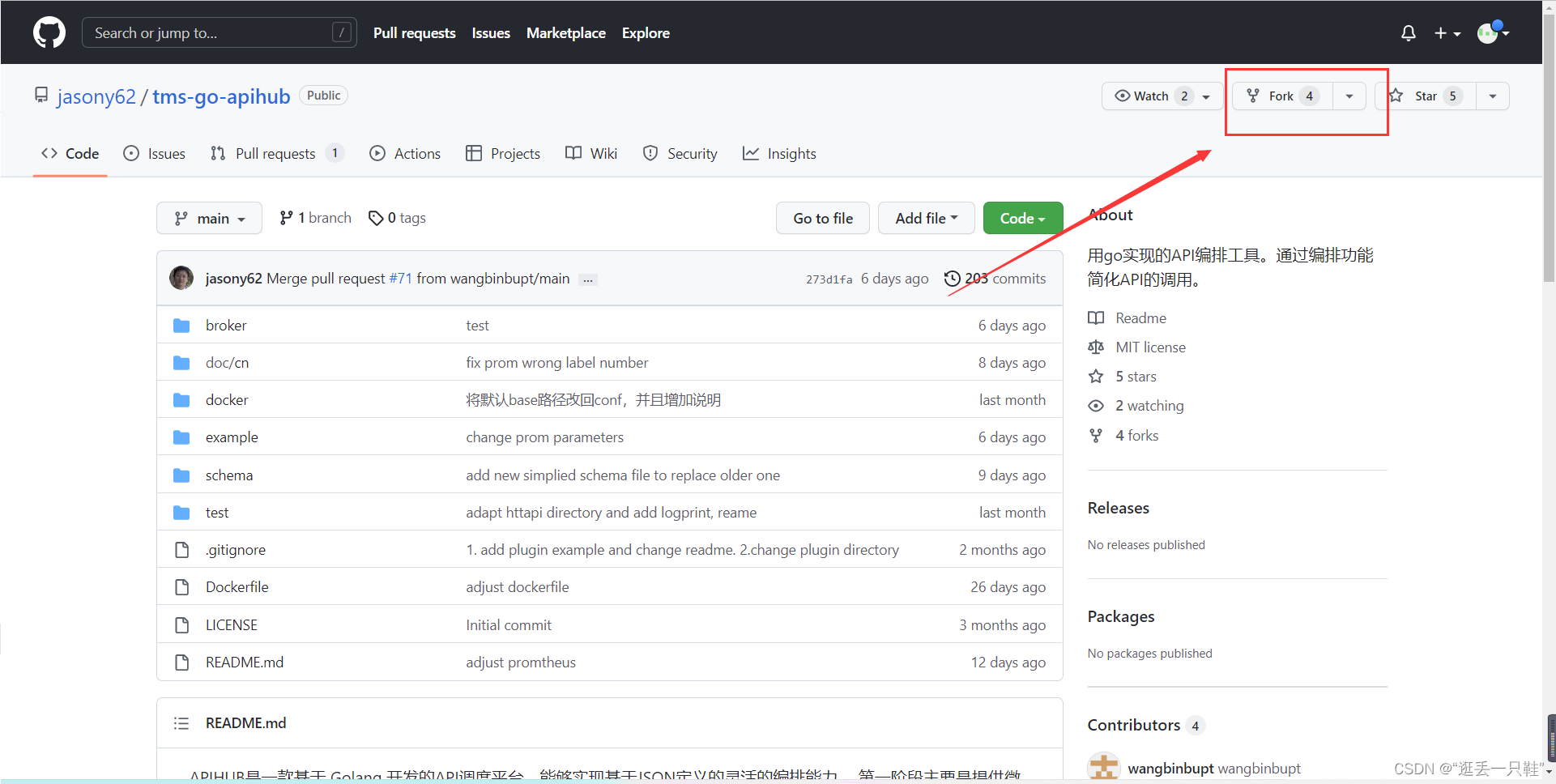Open the docker folder
This screenshot has width=1556, height=784.
[227, 399]
